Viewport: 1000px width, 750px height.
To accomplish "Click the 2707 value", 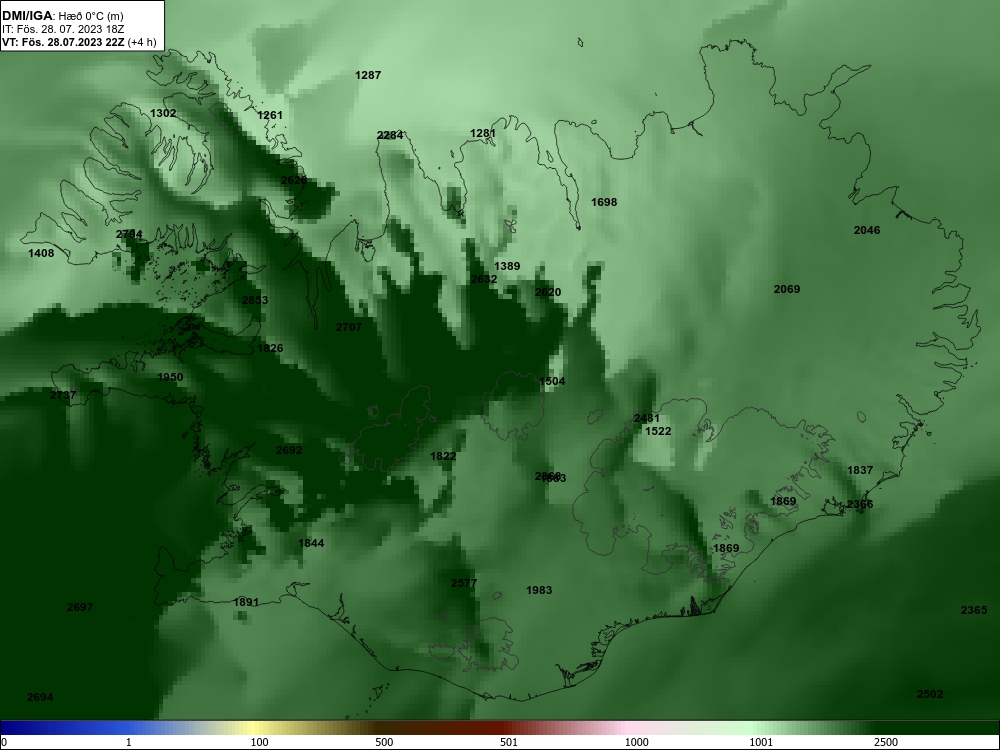I will click(x=349, y=328).
